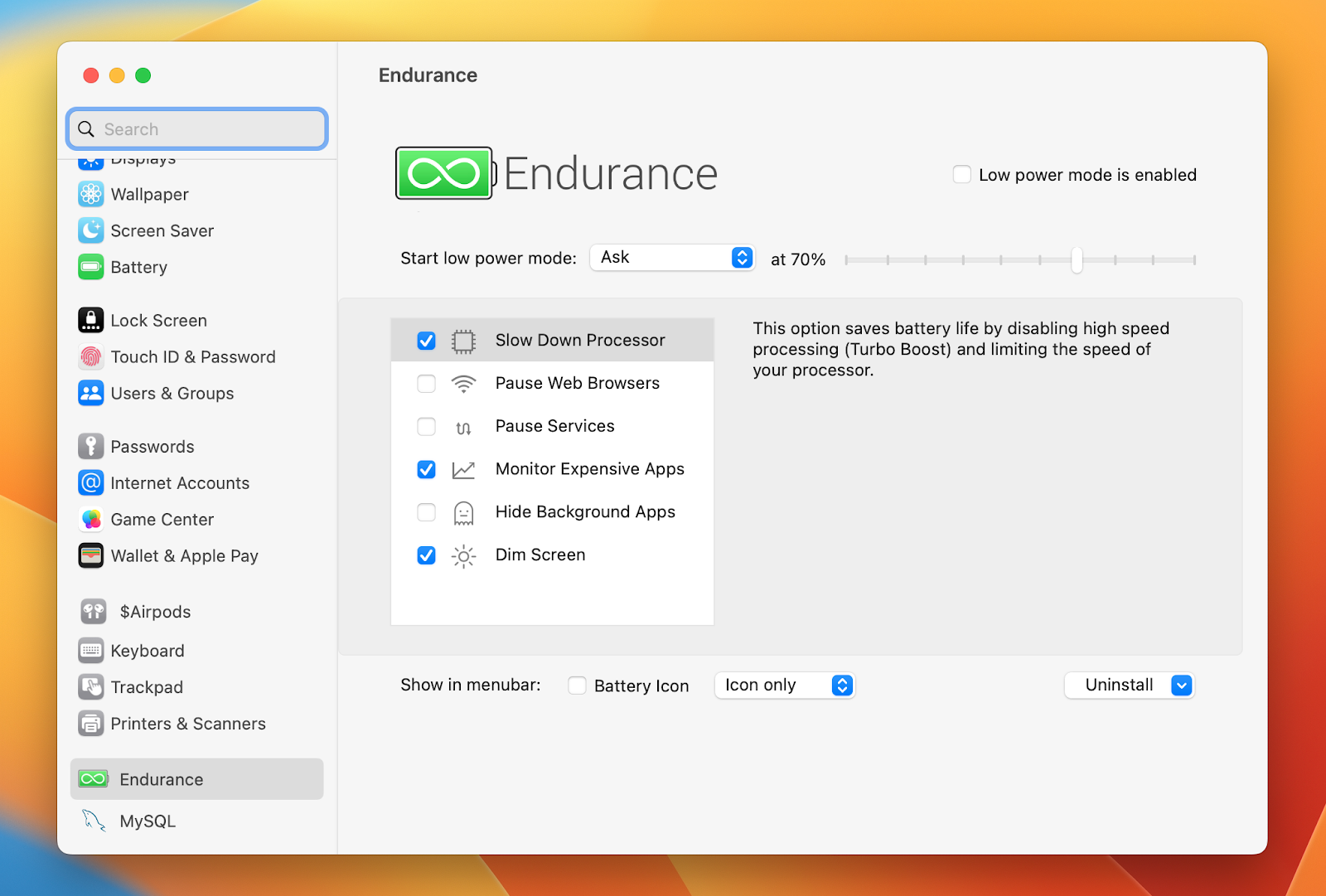This screenshot has width=1326, height=896.
Task: Uncheck Slow Down Processor checkbox
Action: pyautogui.click(x=426, y=341)
